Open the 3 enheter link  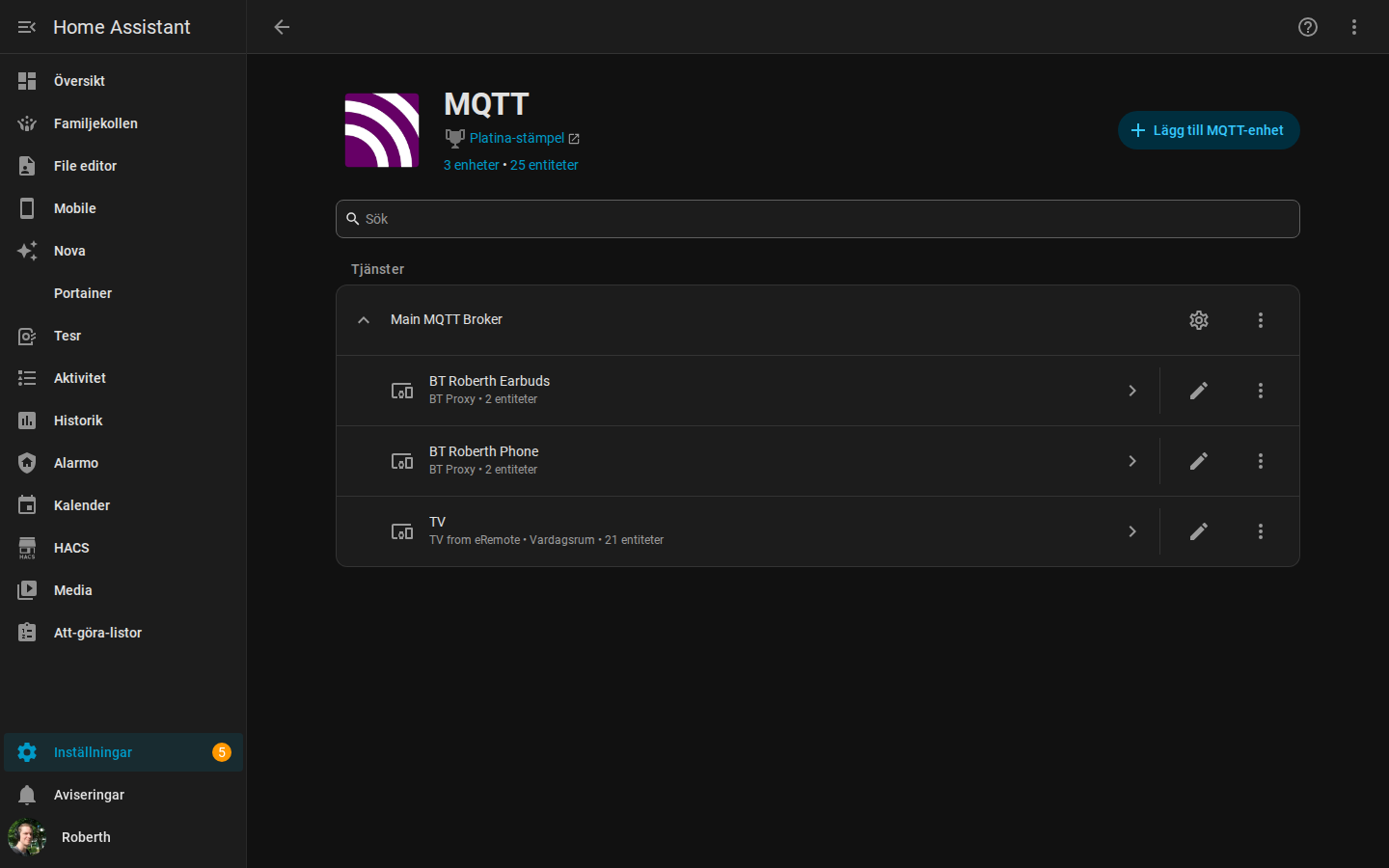(x=472, y=165)
